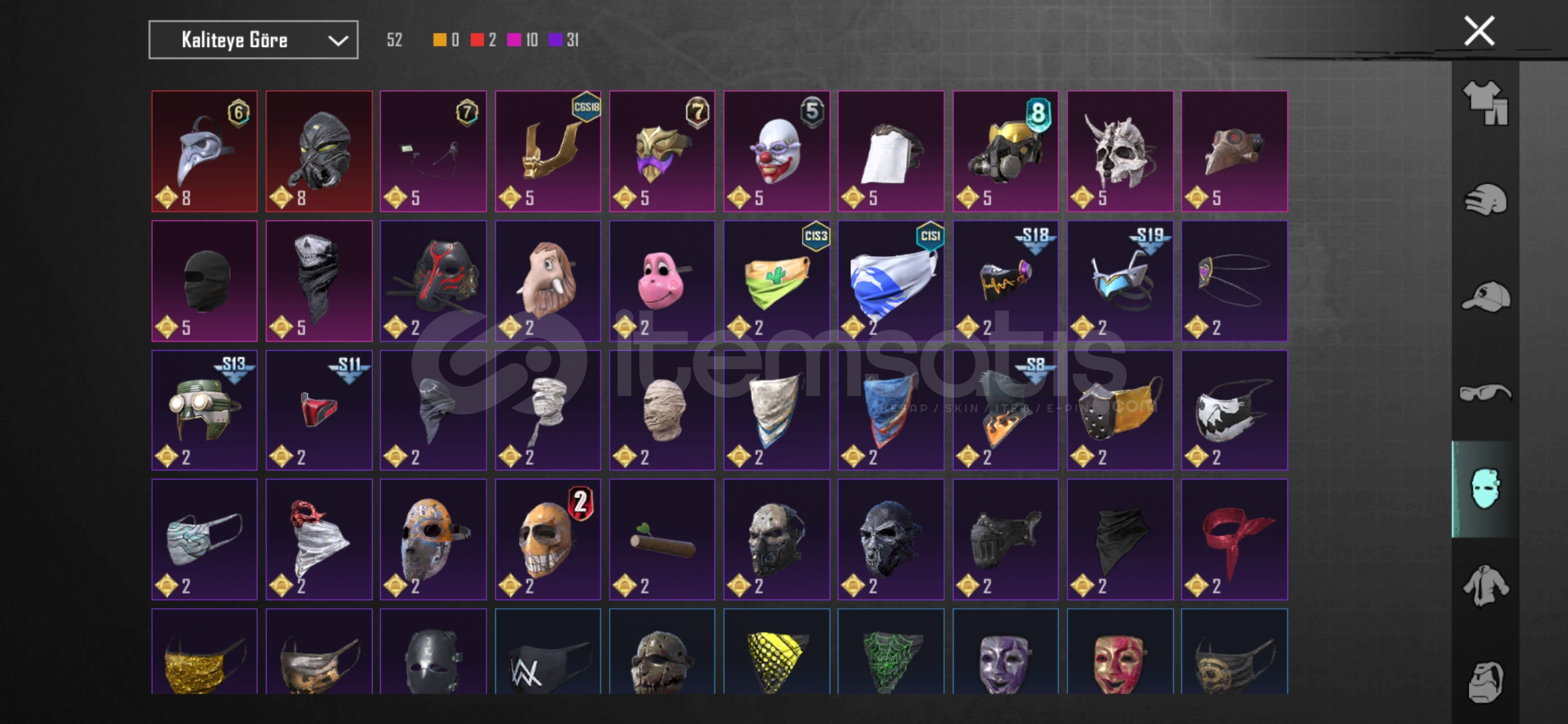Select the red neck scarf item

click(x=1234, y=540)
